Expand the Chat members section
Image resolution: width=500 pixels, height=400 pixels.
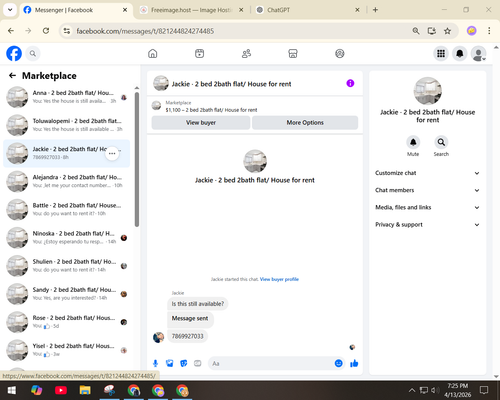(x=427, y=190)
